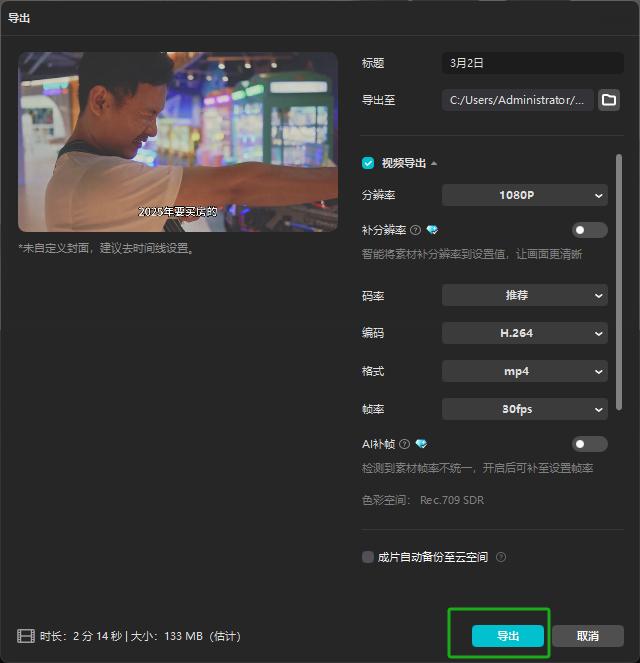Click 智能将素材补分辨率到设置值 description text
The height and width of the screenshot is (663, 640).
[472, 254]
